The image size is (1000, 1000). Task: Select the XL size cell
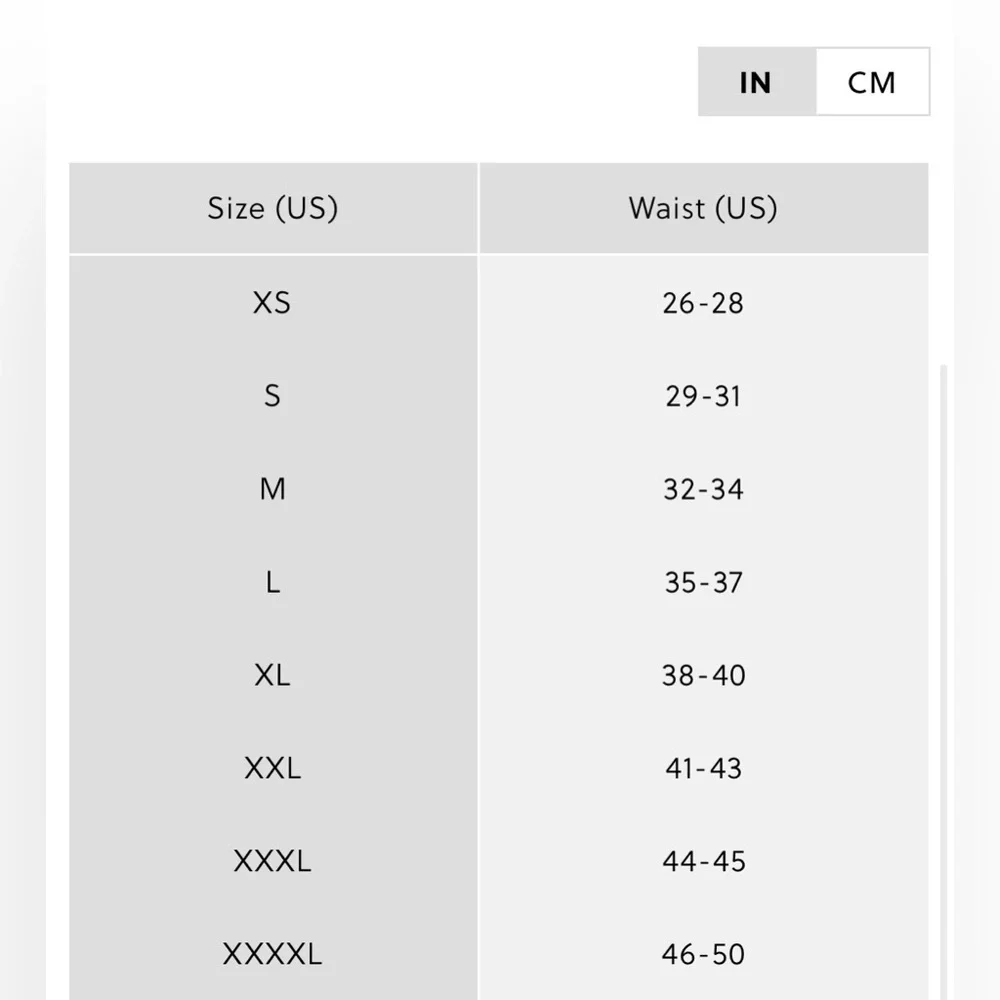(273, 675)
